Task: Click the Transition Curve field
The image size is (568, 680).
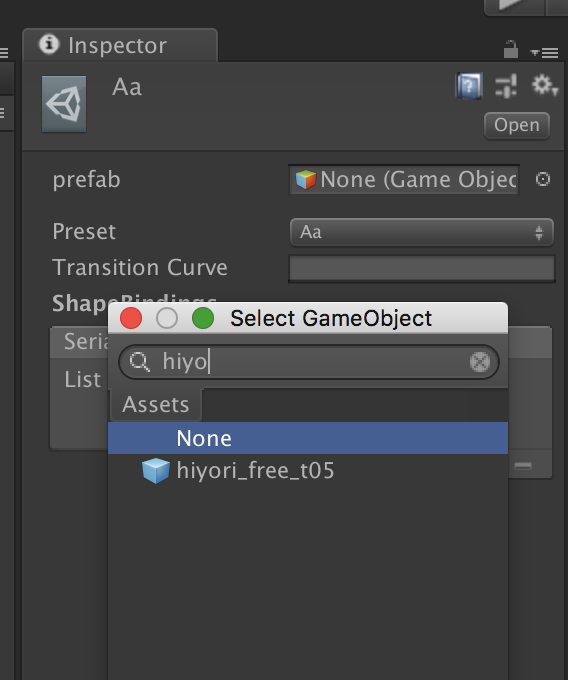Action: pyautogui.click(x=421, y=268)
